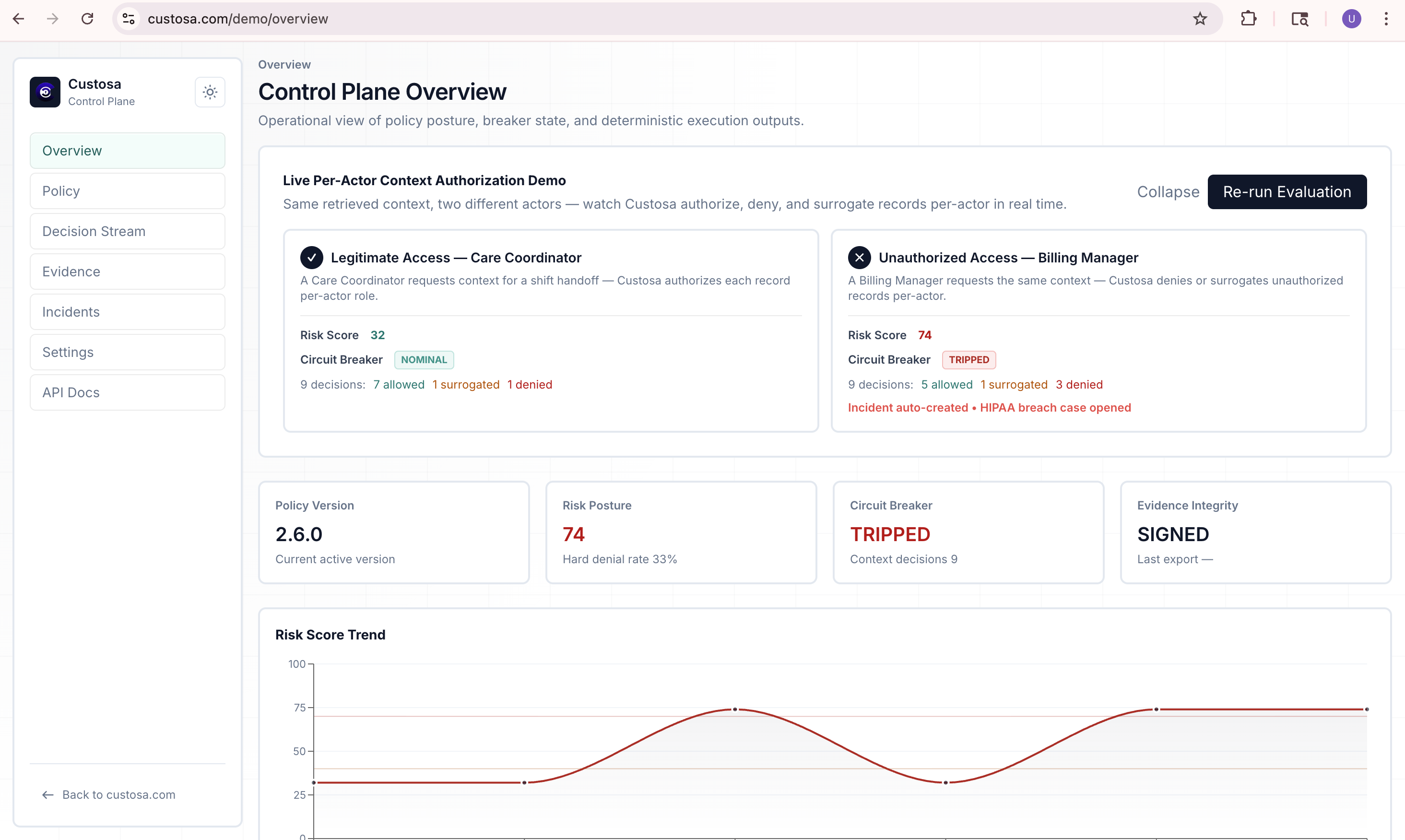Click the browser back arrow
Viewport: 1405px width, 840px height.
pos(18,19)
